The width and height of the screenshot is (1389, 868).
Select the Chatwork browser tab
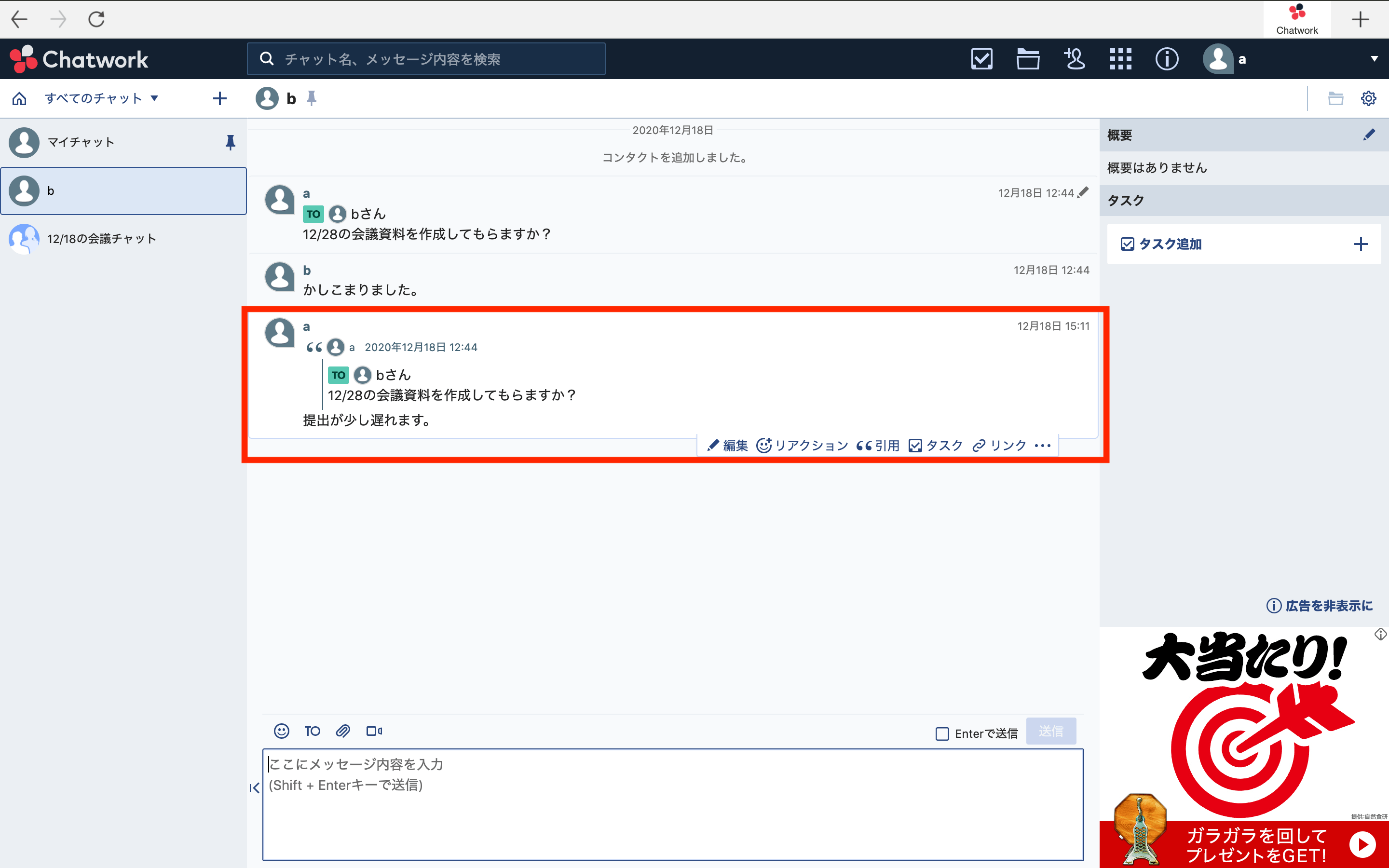pos(1296,19)
